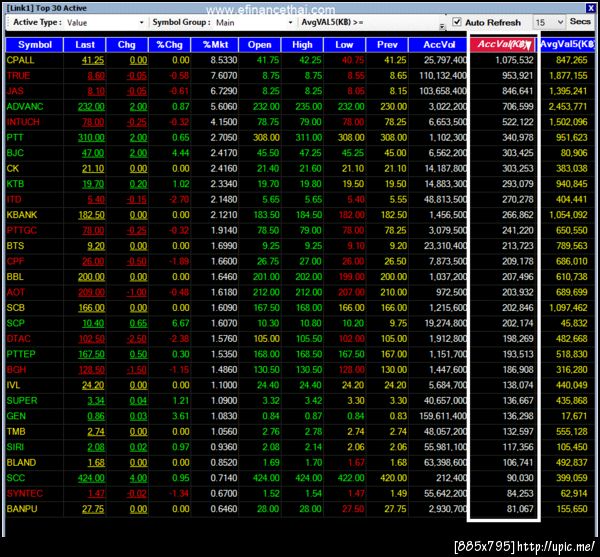Click DTAC change value -2.50
Screen dimensions: 600x557
coord(137,339)
